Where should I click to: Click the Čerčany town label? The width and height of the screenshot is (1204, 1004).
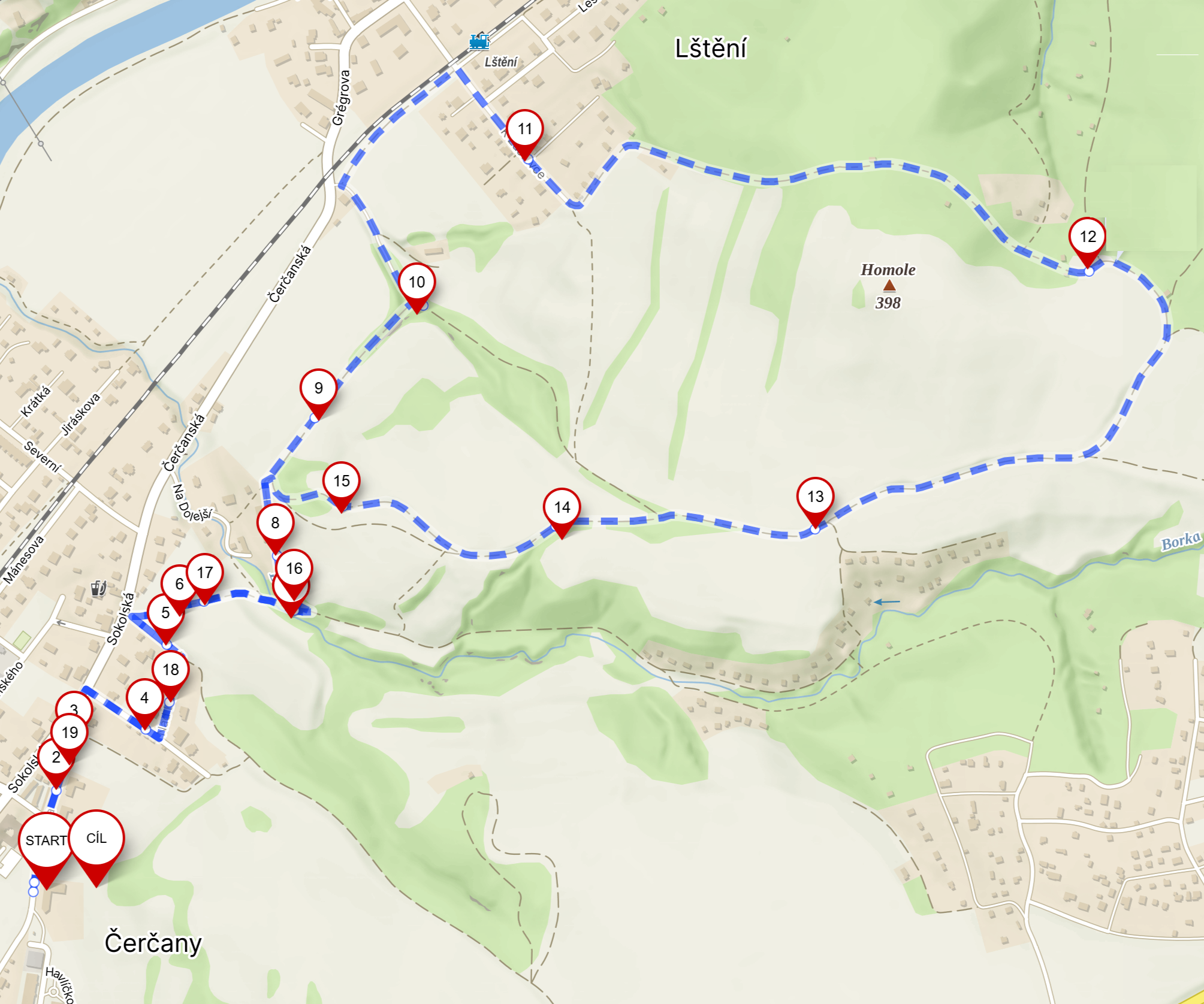click(x=153, y=942)
